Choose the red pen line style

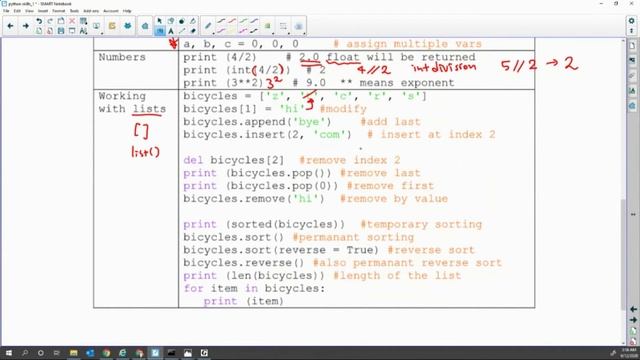click(x=232, y=21)
